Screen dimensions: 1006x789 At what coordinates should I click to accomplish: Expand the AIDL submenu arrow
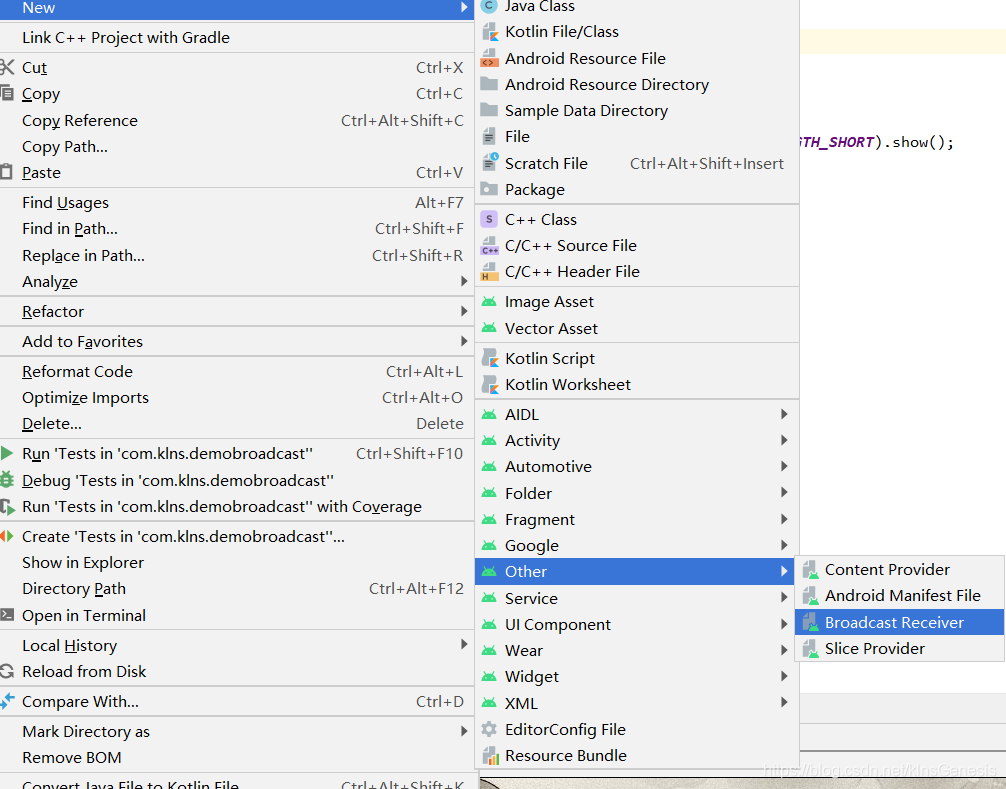784,414
